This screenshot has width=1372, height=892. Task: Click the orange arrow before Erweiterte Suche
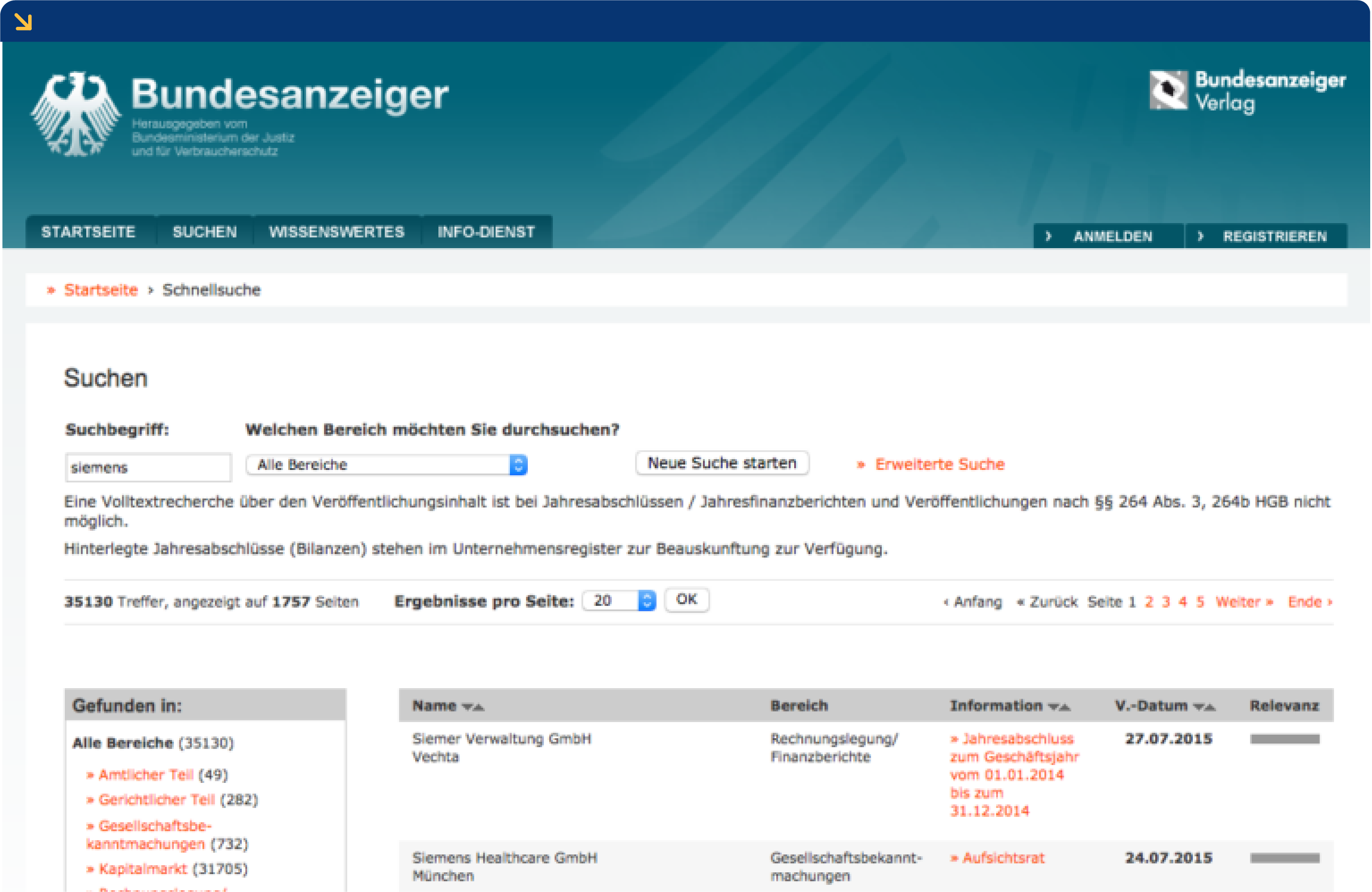click(861, 464)
